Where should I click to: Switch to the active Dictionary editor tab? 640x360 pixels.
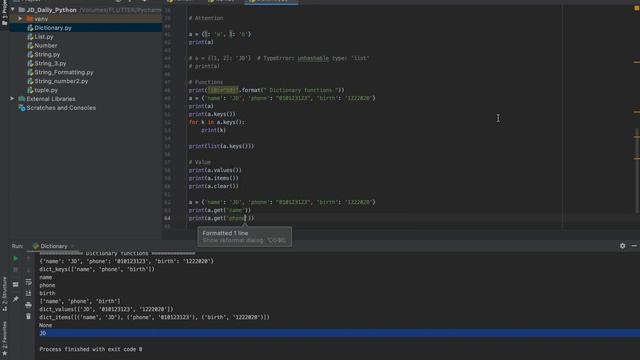(x=271, y=2)
